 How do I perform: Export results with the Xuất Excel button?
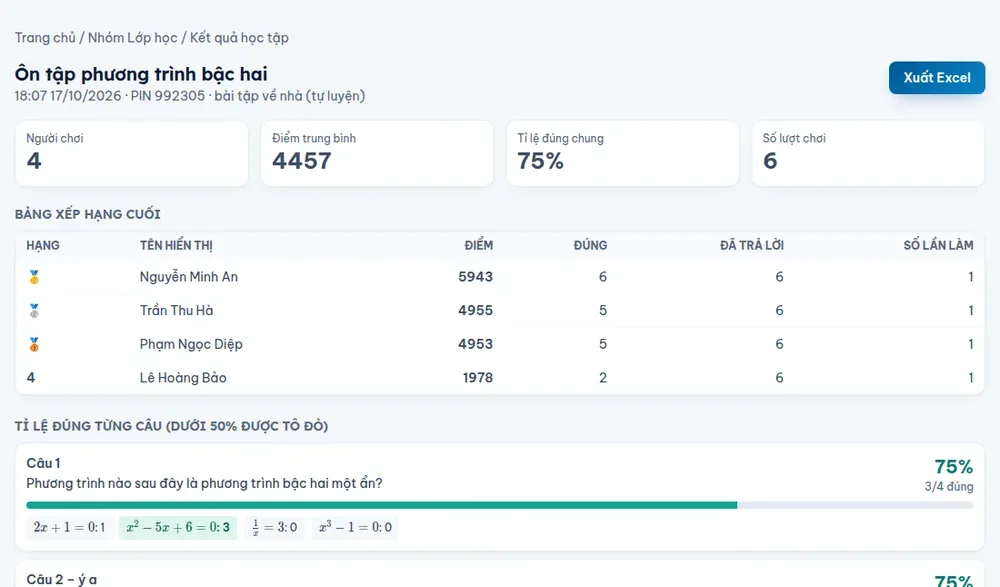pos(937,78)
